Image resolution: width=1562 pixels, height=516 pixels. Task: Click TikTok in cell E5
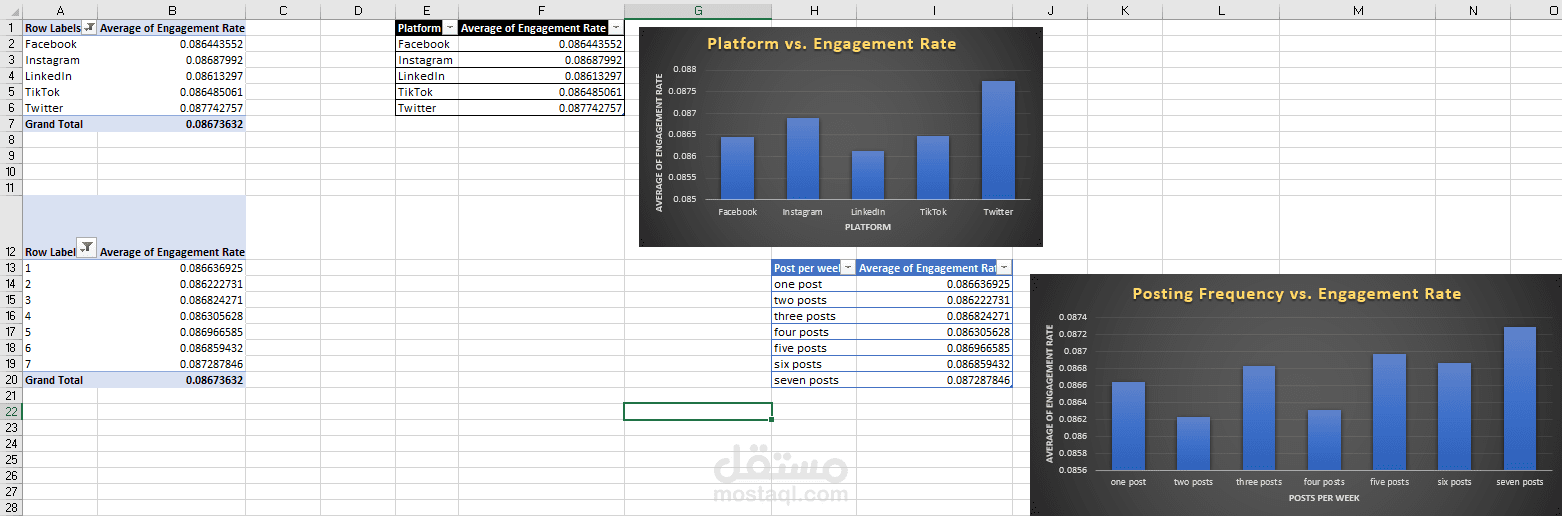click(x=427, y=92)
